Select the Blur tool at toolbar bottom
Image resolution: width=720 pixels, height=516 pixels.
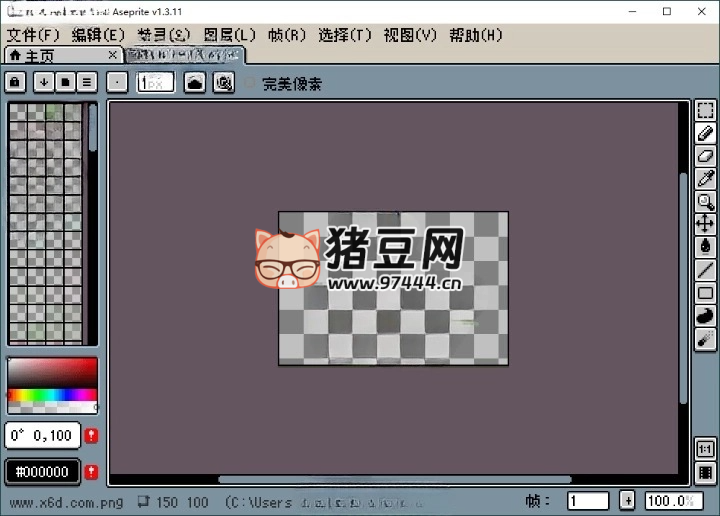[x=705, y=340]
